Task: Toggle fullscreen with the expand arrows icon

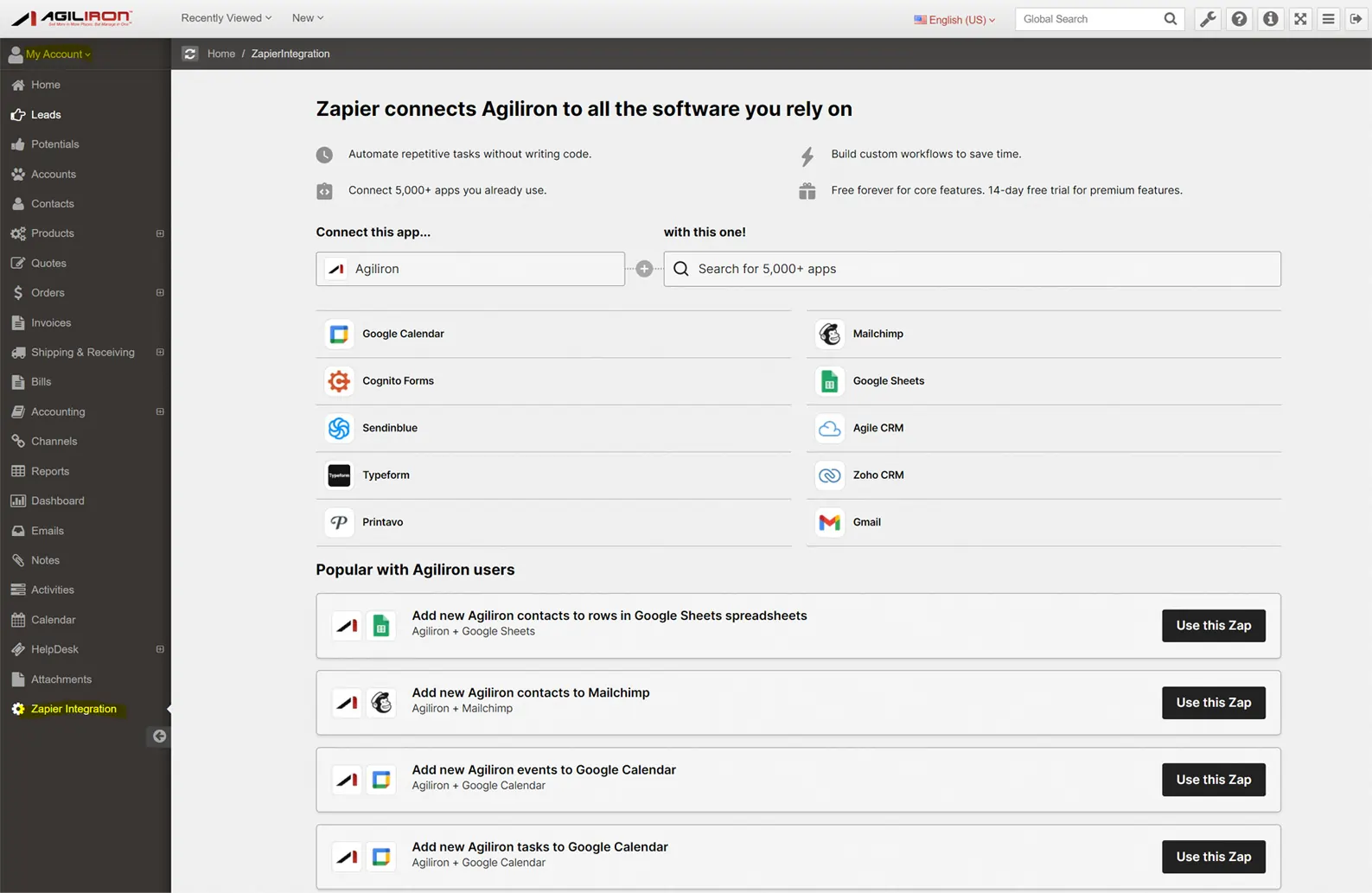Action: [x=1300, y=19]
